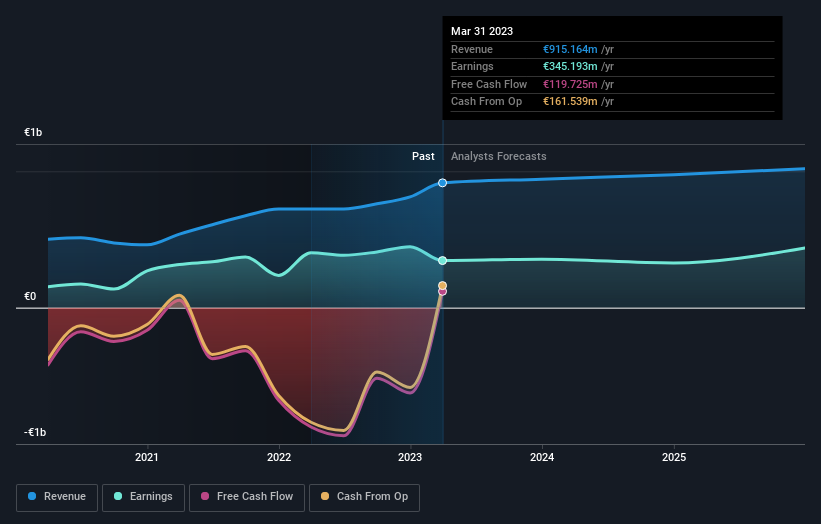
Task: Click the 2024 x-axis label
Action: (x=542, y=457)
